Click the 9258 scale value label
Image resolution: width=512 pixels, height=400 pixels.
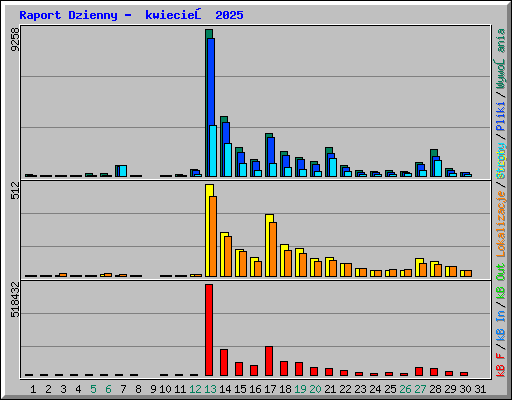(15, 40)
